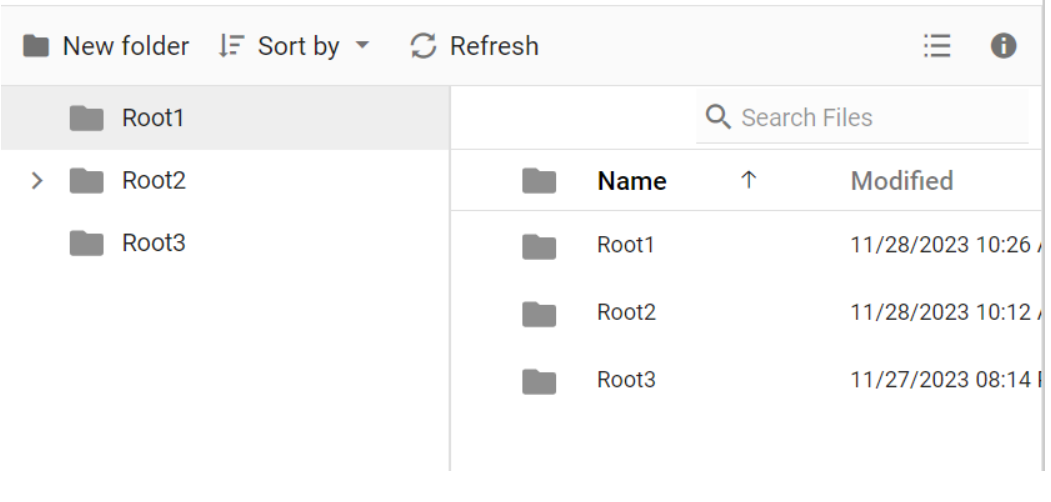
Task: Click the Root1 folder icon in navigation tree
Action: [x=87, y=118]
